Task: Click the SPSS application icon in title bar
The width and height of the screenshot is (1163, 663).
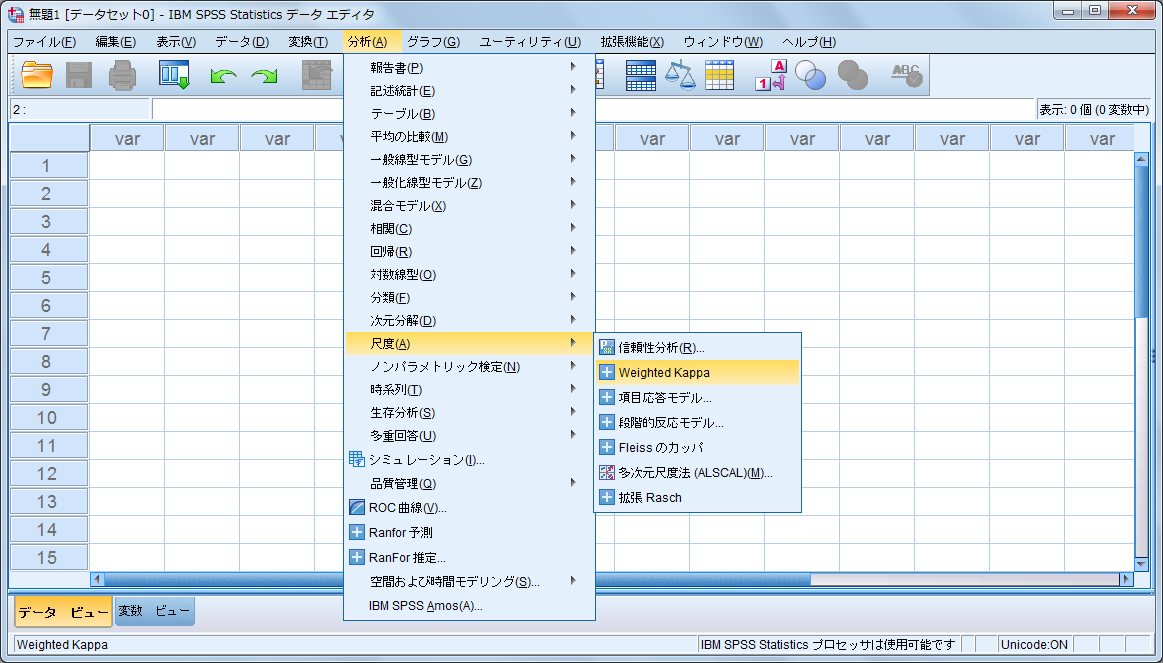Action: (x=16, y=14)
